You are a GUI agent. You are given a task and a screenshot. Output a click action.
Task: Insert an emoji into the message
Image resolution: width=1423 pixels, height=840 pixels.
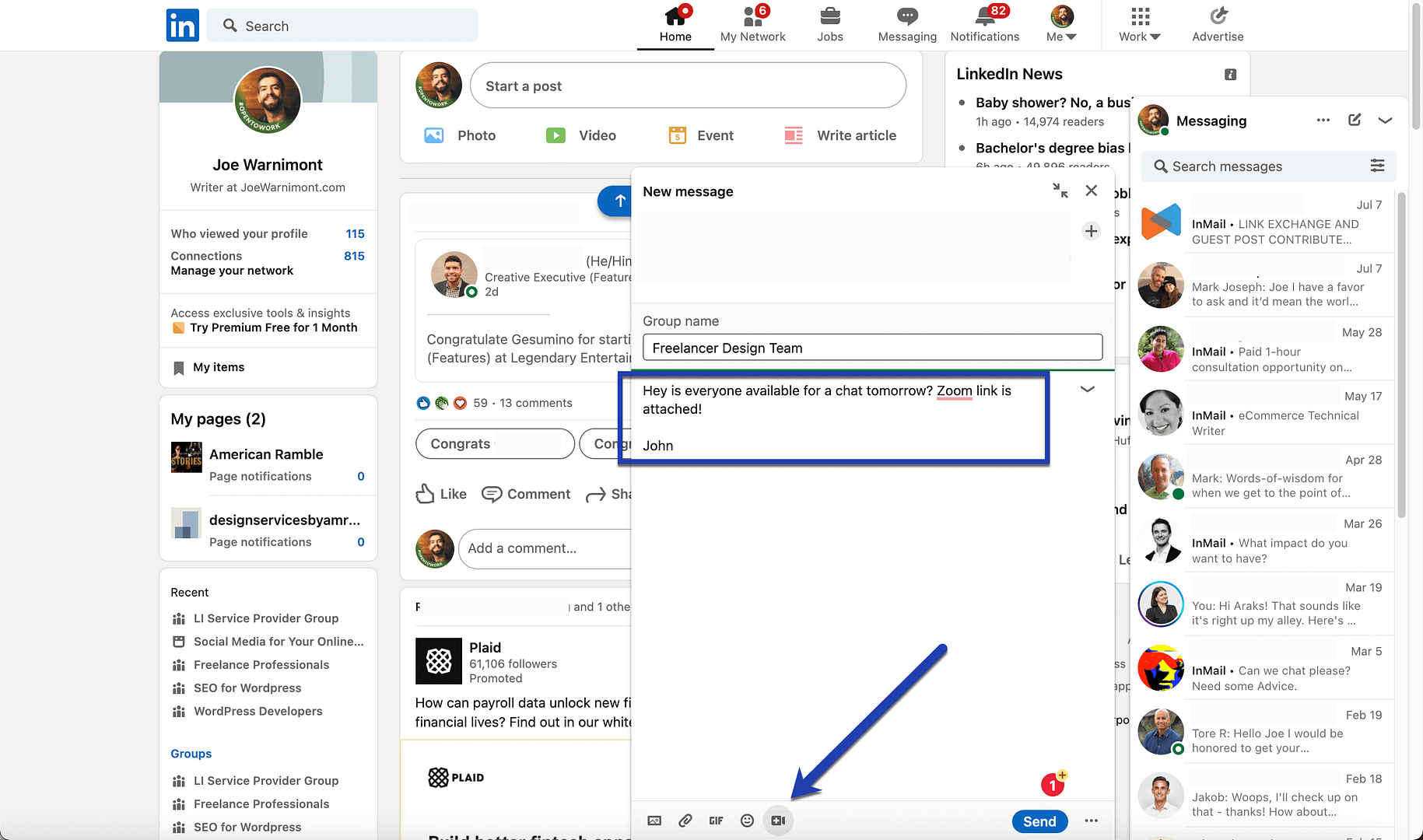[747, 821]
